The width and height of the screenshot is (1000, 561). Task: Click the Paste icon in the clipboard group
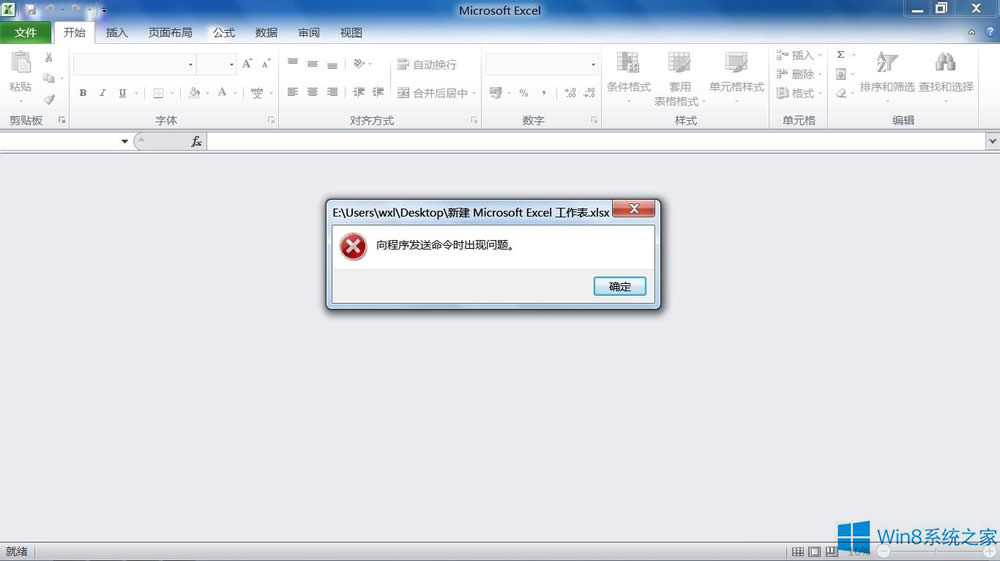20,64
